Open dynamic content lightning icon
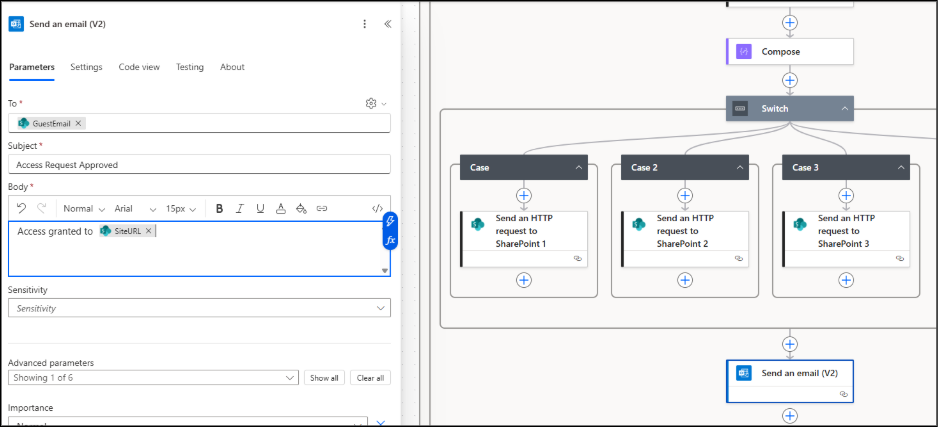This screenshot has width=939, height=427. point(391,221)
